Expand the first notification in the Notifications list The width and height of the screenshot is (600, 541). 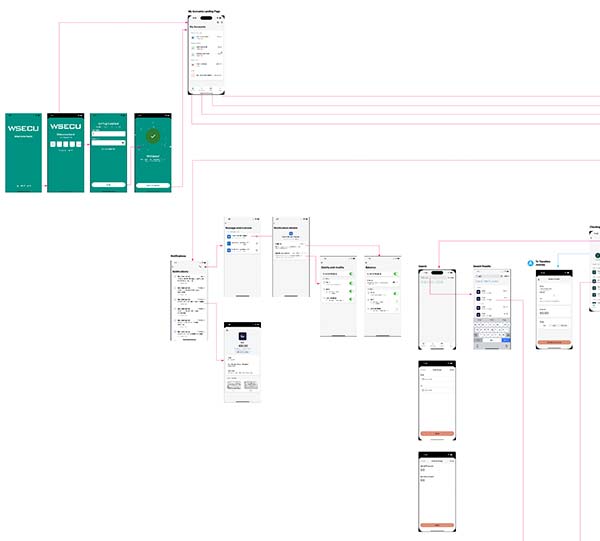point(192,277)
